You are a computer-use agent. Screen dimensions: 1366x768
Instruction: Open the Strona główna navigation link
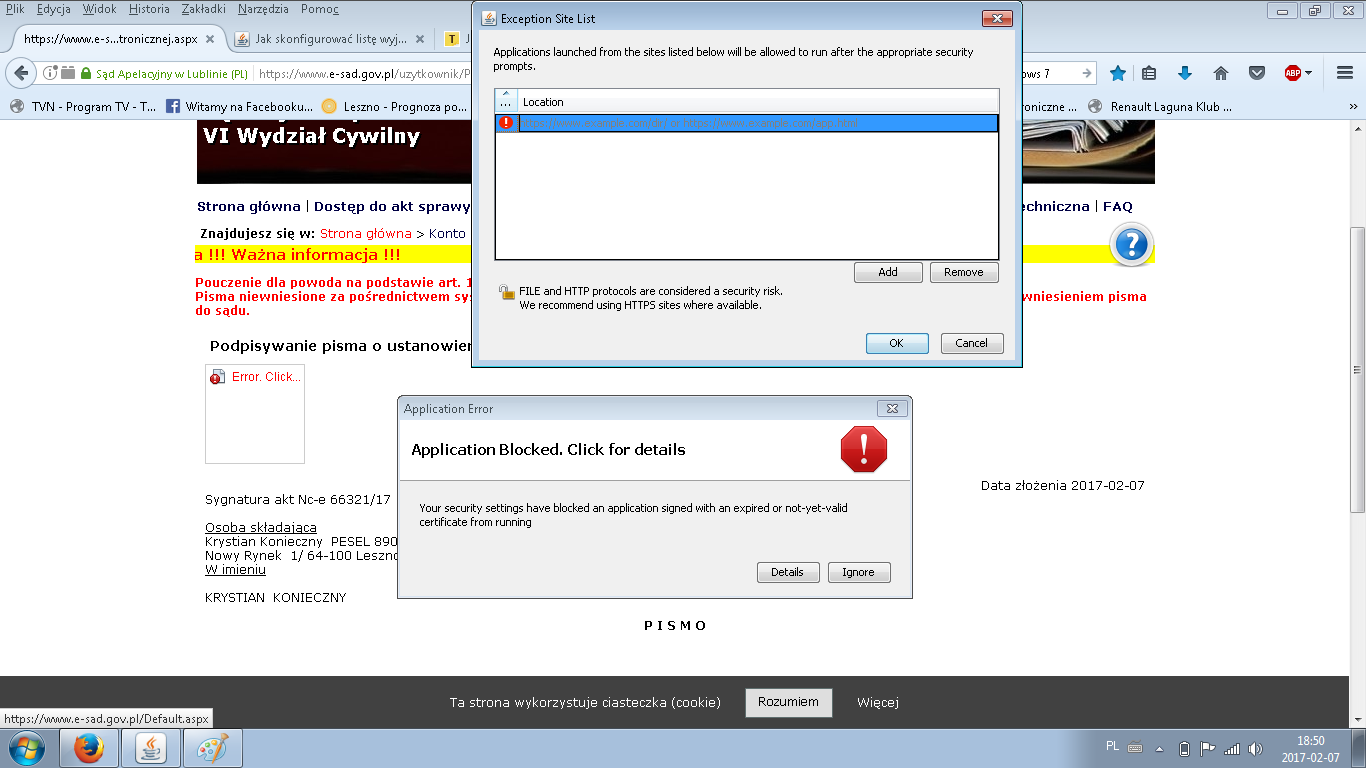tap(249, 207)
